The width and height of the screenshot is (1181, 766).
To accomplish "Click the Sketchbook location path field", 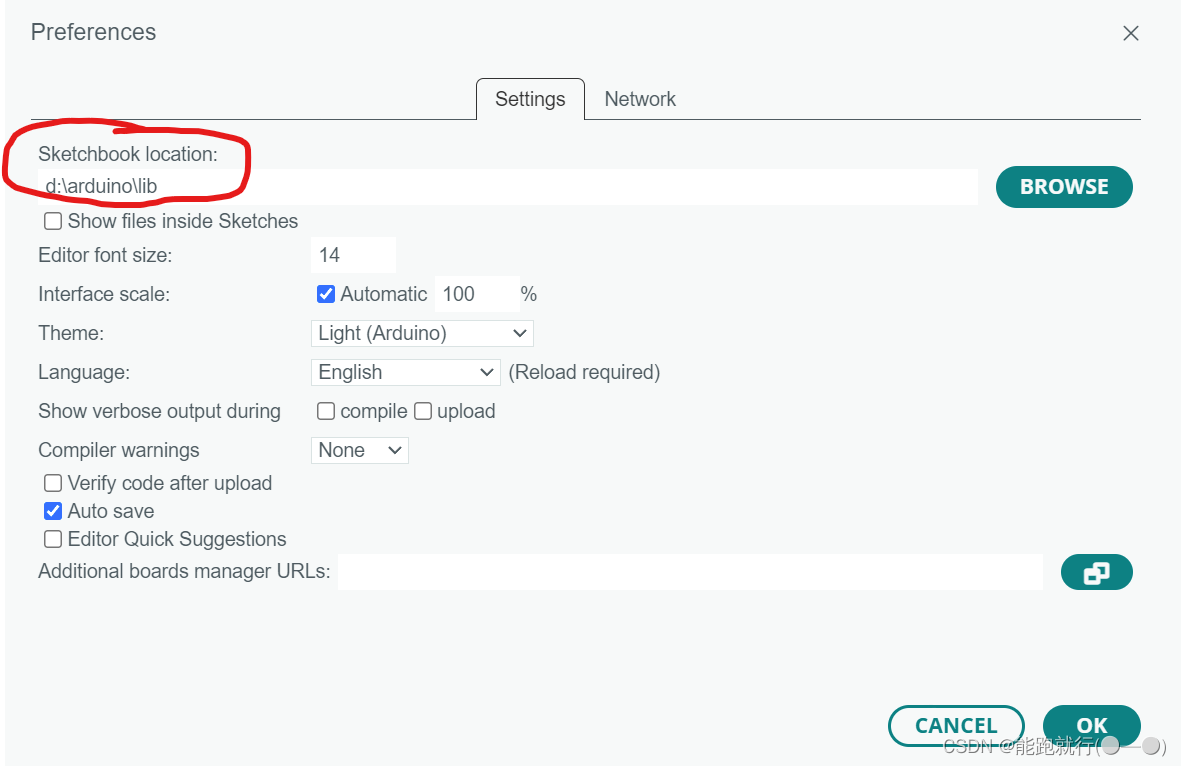I will [508, 187].
